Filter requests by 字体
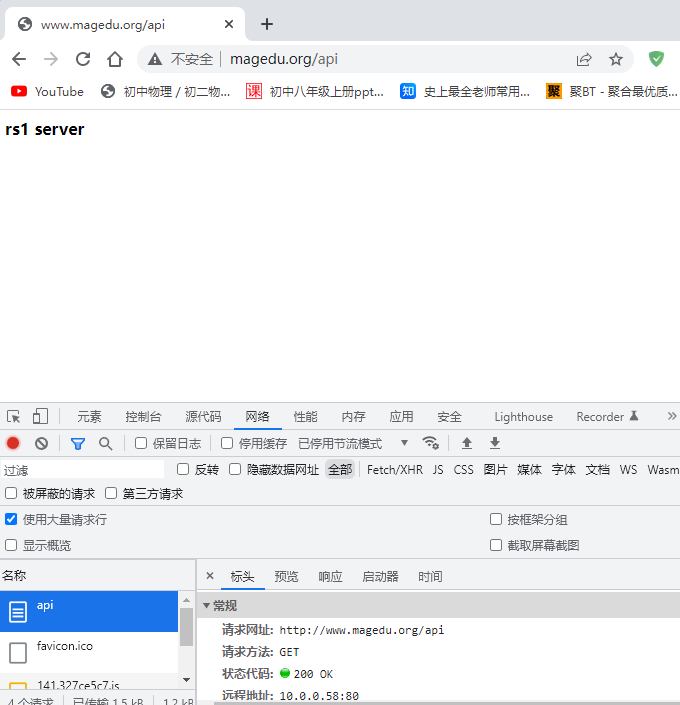Viewport: 680px width, 705px height. 564,470
